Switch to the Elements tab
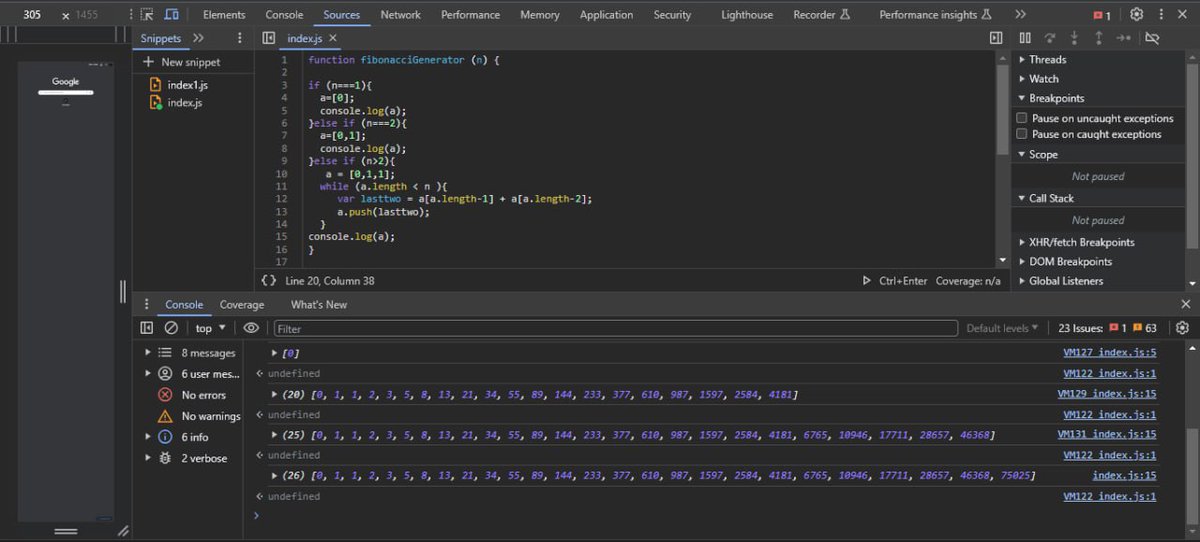The height and width of the screenshot is (542, 1200). point(224,15)
